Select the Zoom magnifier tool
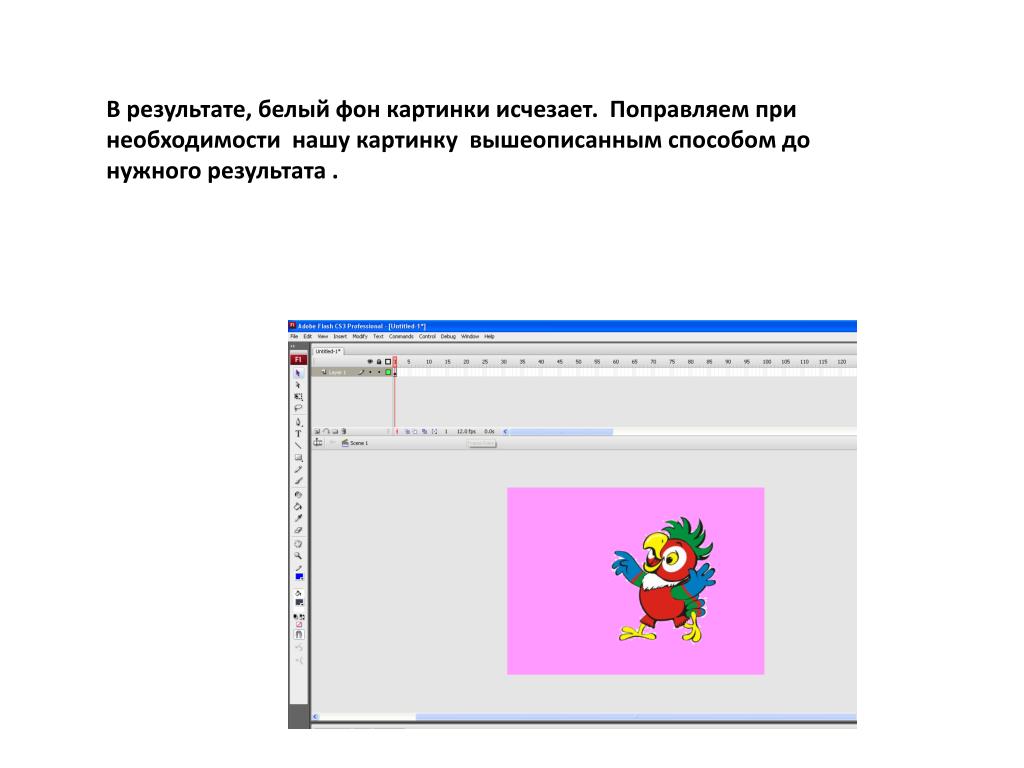Screen dimensions: 1024x768 point(298,556)
